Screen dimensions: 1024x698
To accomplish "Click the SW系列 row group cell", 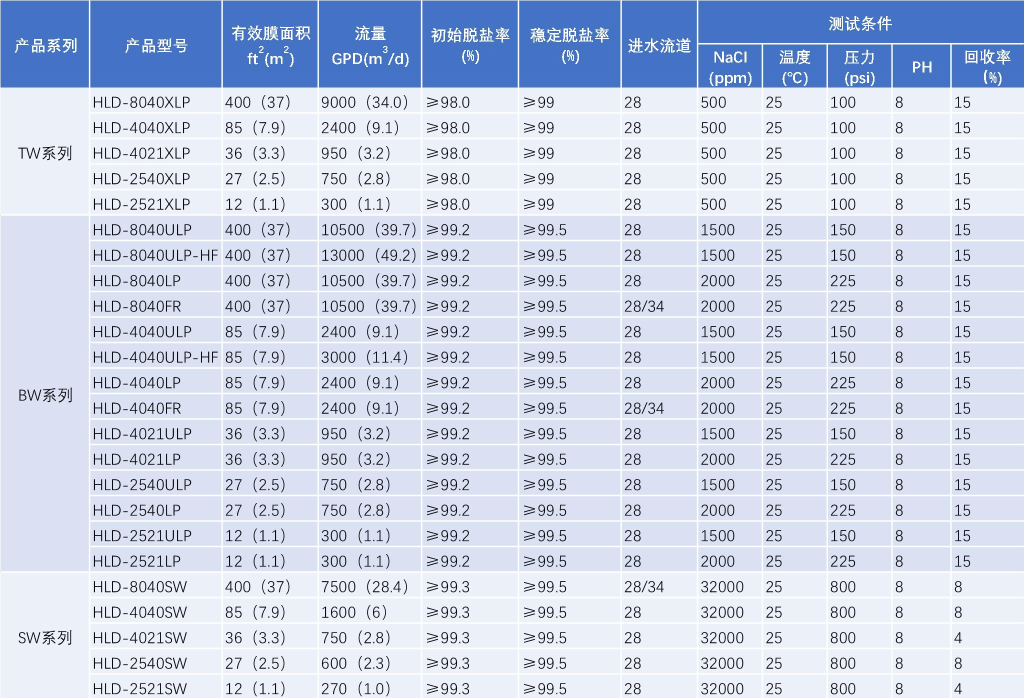I will pyautogui.click(x=45, y=637).
